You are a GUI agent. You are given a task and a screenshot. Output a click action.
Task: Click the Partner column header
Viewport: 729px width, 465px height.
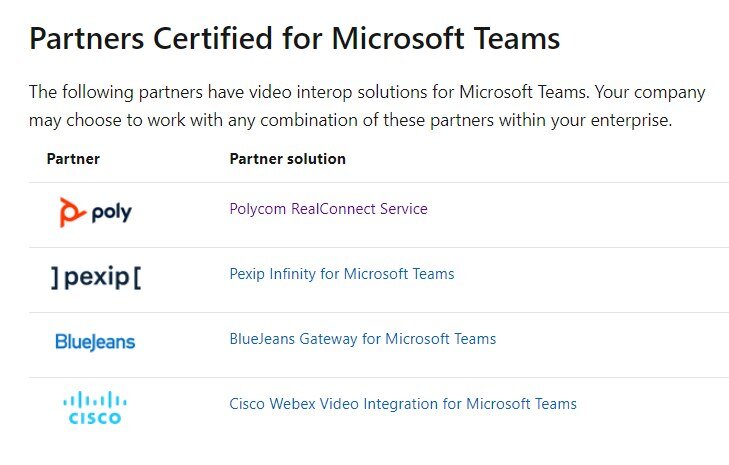point(73,158)
